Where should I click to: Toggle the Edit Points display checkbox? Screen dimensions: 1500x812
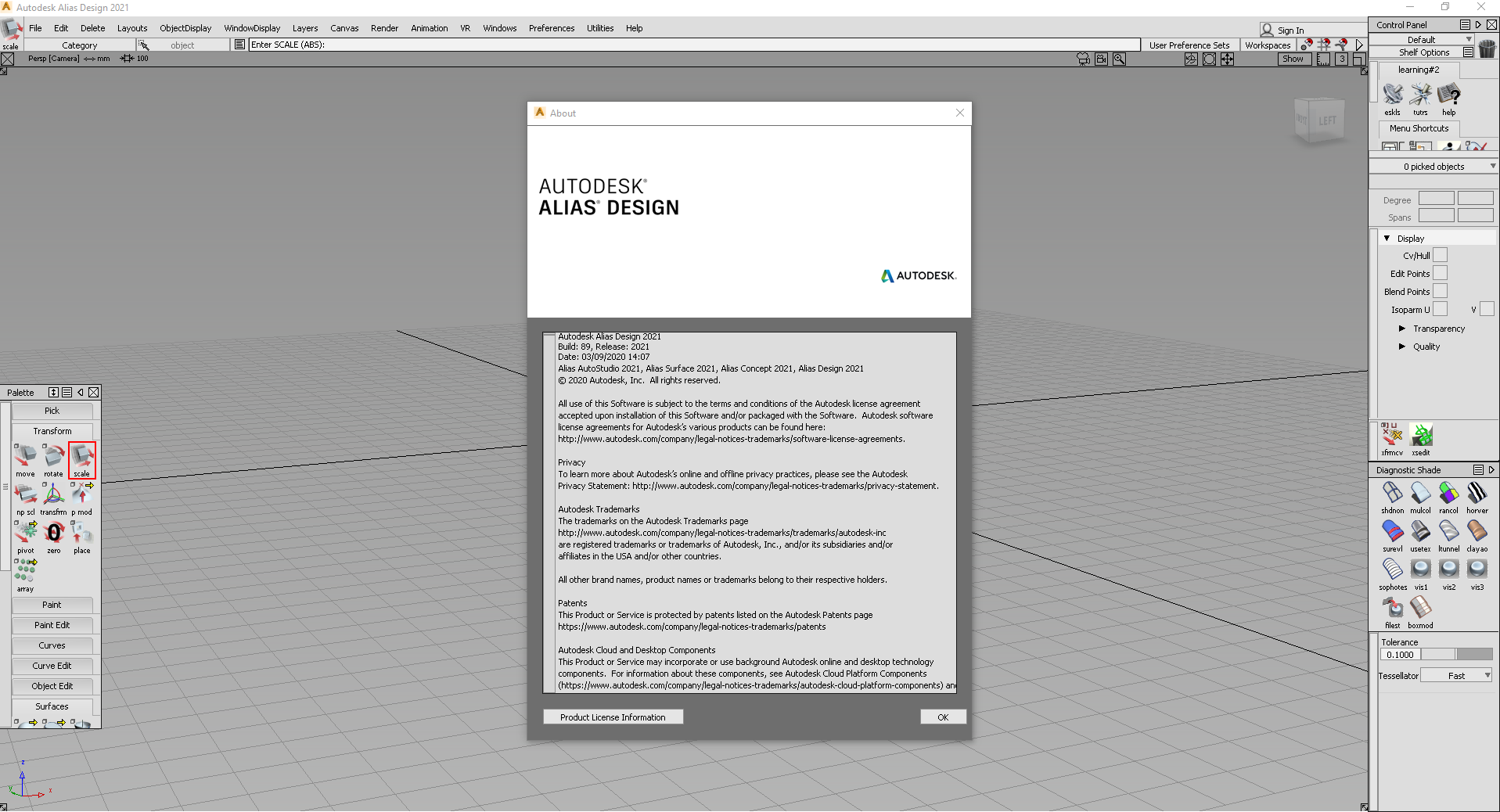click(1440, 273)
